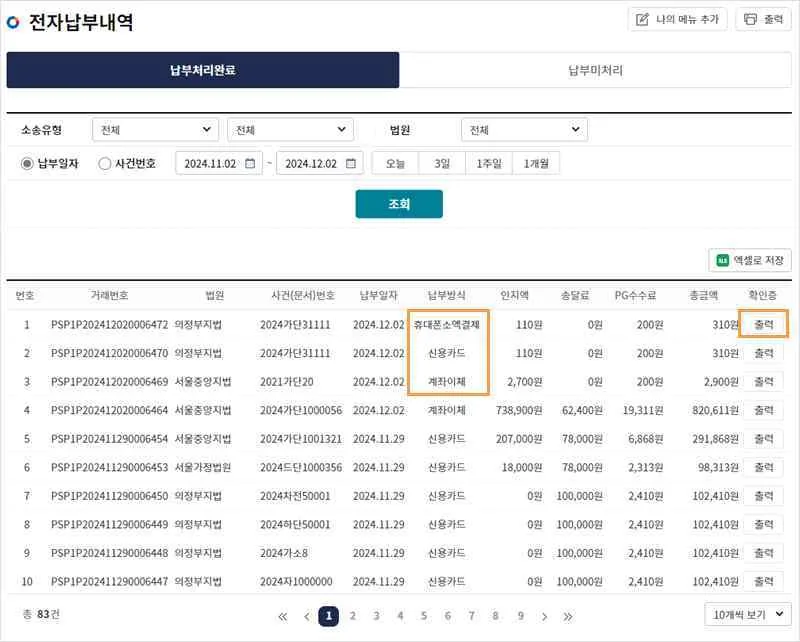Screen dimensions: 800x642
Task: Print the certificate for row 5
Action: point(763,439)
